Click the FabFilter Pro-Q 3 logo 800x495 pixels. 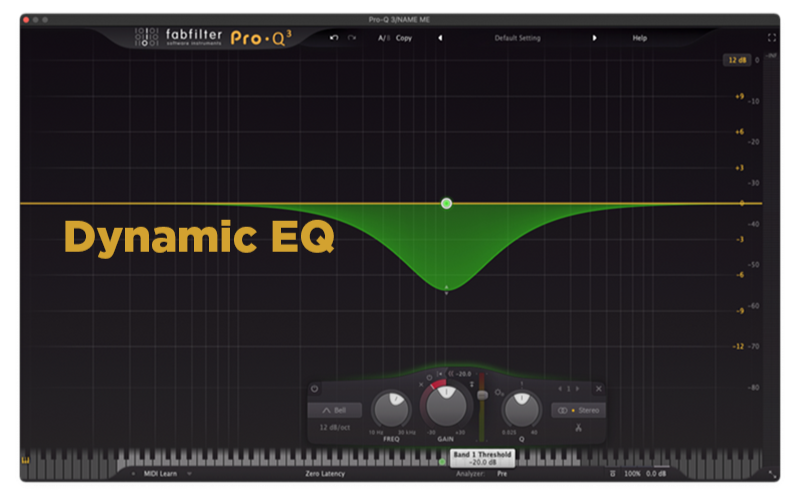pos(213,37)
